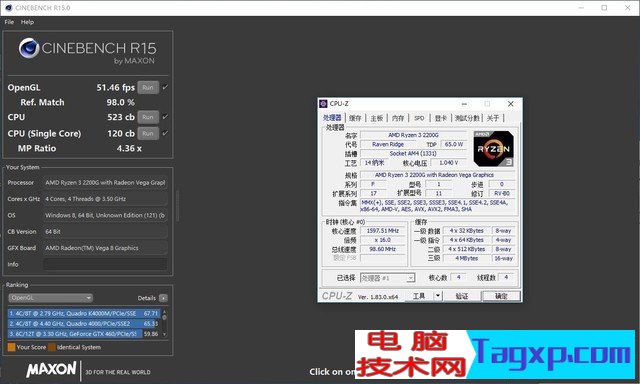640x384 pixels.
Task: Switch to the 内存 tab in CPU-Z
Action: [398, 118]
